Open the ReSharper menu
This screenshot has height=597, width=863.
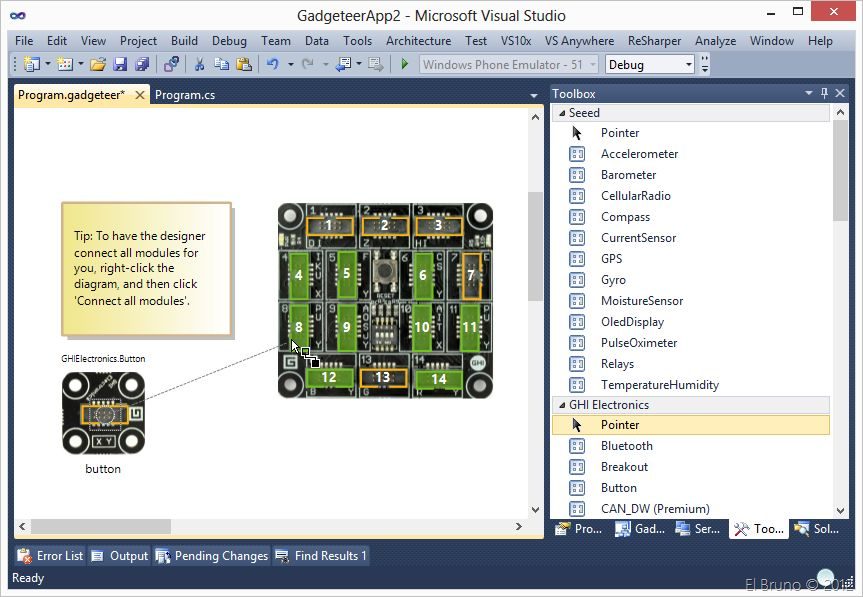click(654, 41)
